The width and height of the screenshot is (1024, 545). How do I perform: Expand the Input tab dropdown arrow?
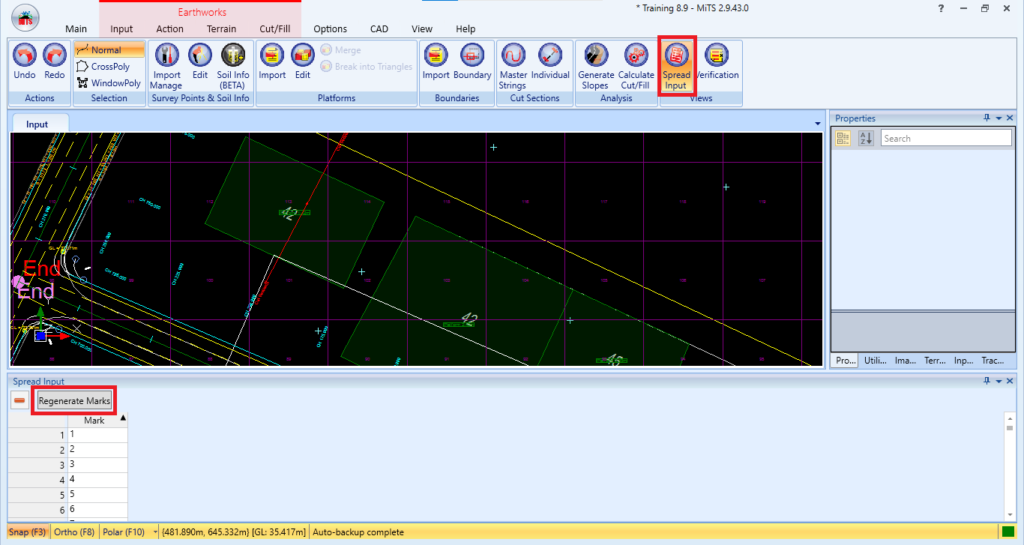[x=818, y=123]
